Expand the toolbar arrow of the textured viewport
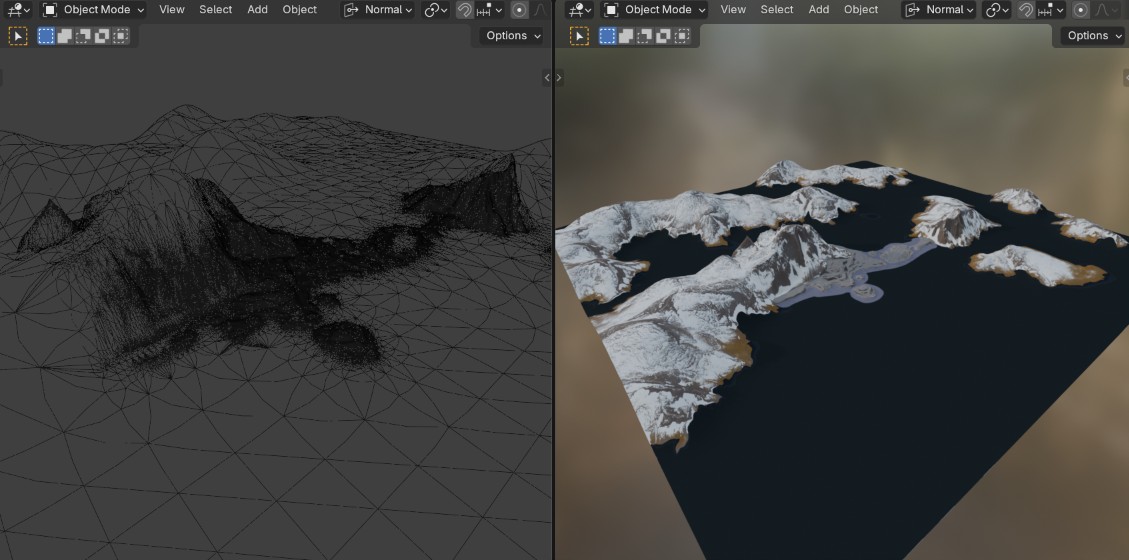Image resolution: width=1129 pixels, height=560 pixels. (559, 78)
